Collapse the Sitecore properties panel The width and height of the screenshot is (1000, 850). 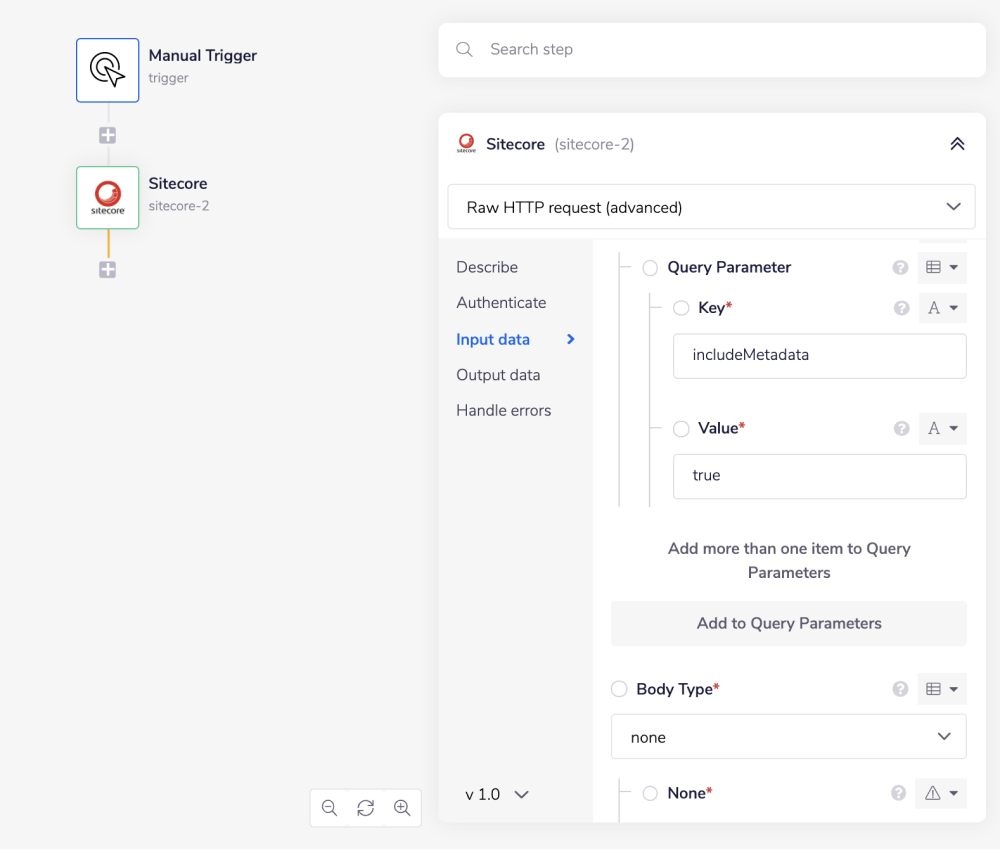click(957, 144)
